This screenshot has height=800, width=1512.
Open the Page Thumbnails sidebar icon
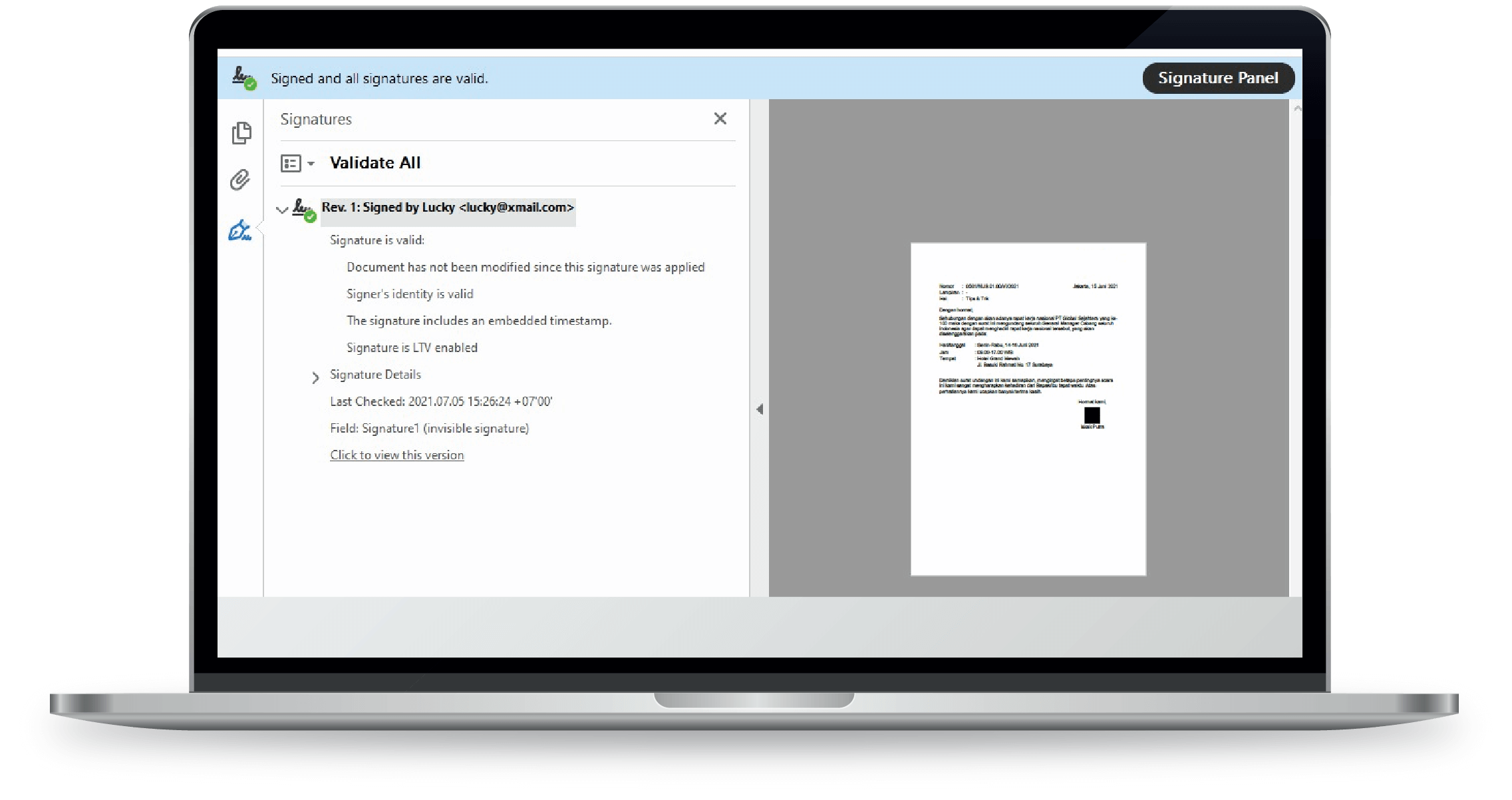point(241,133)
